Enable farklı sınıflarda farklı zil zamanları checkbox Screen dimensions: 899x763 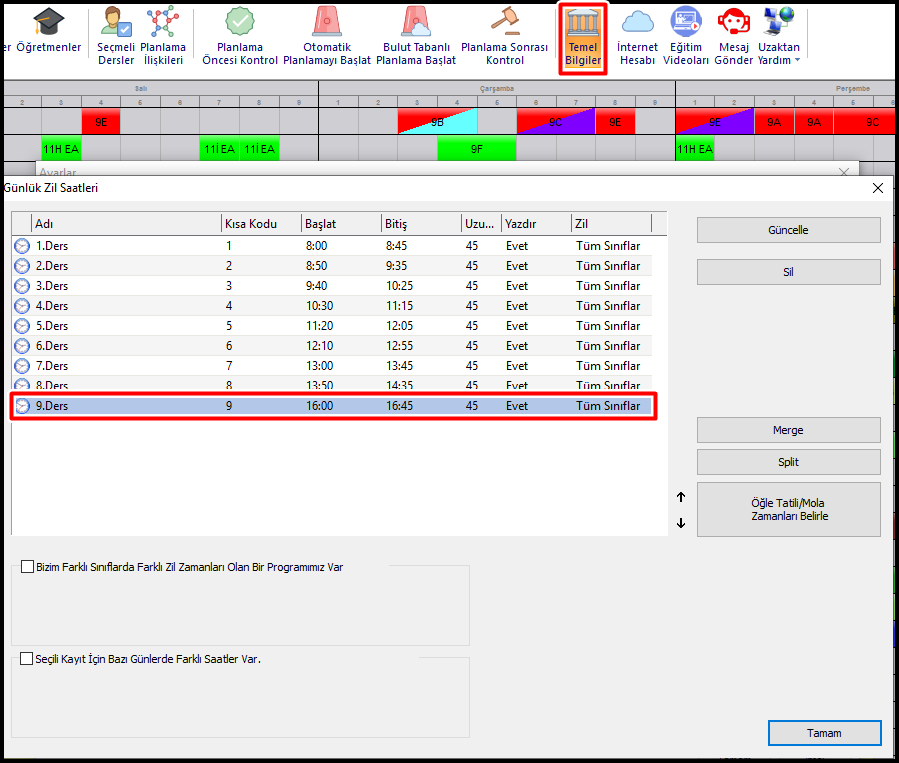(27, 567)
